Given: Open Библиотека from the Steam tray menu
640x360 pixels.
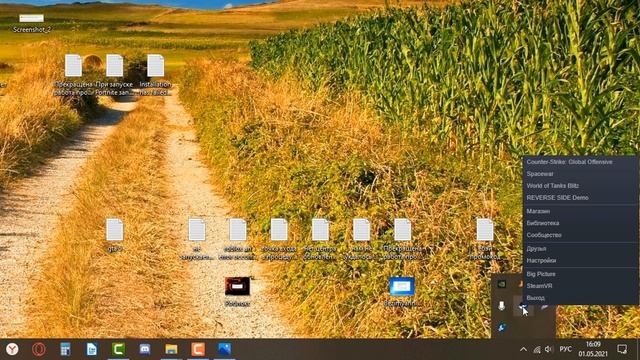Looking at the screenshot, I should pyautogui.click(x=580, y=223).
